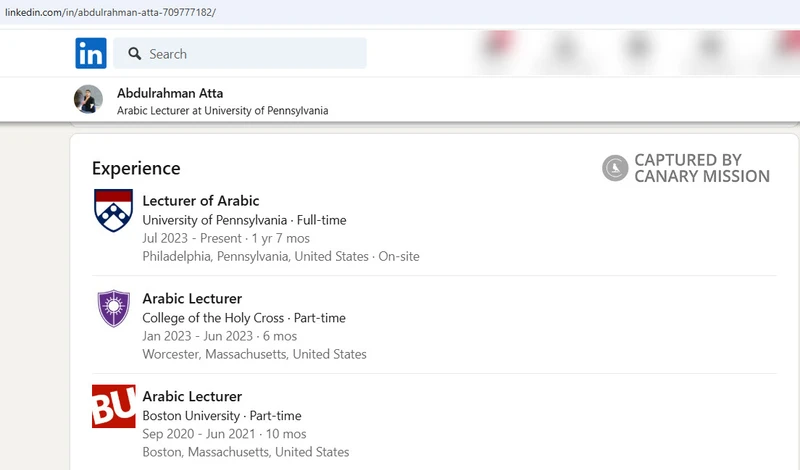Click the name Abdulrahman Atta in header

170,93
